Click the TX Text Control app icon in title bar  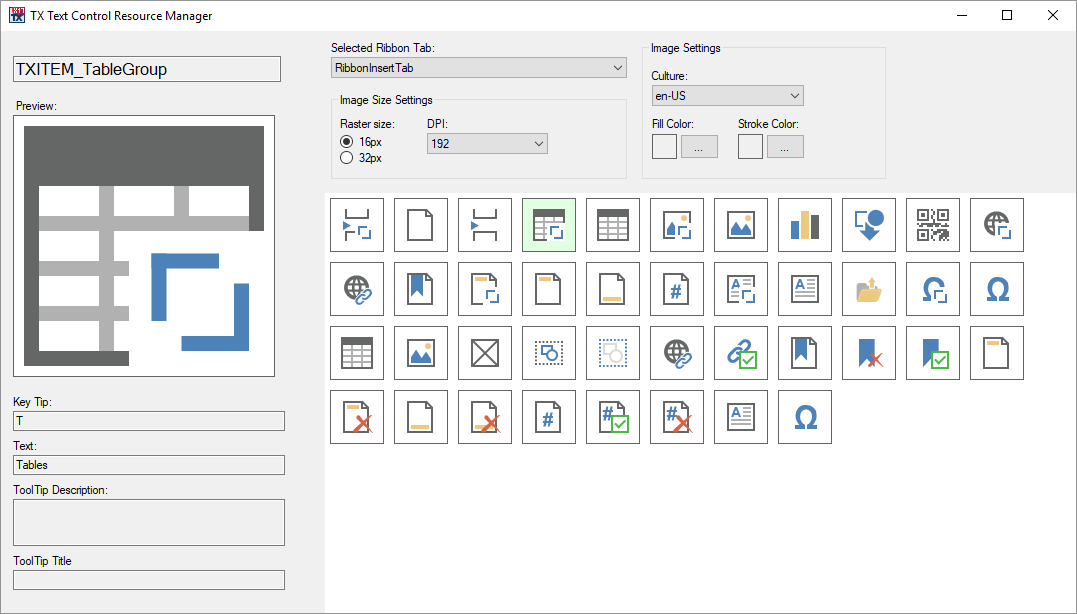click(16, 15)
